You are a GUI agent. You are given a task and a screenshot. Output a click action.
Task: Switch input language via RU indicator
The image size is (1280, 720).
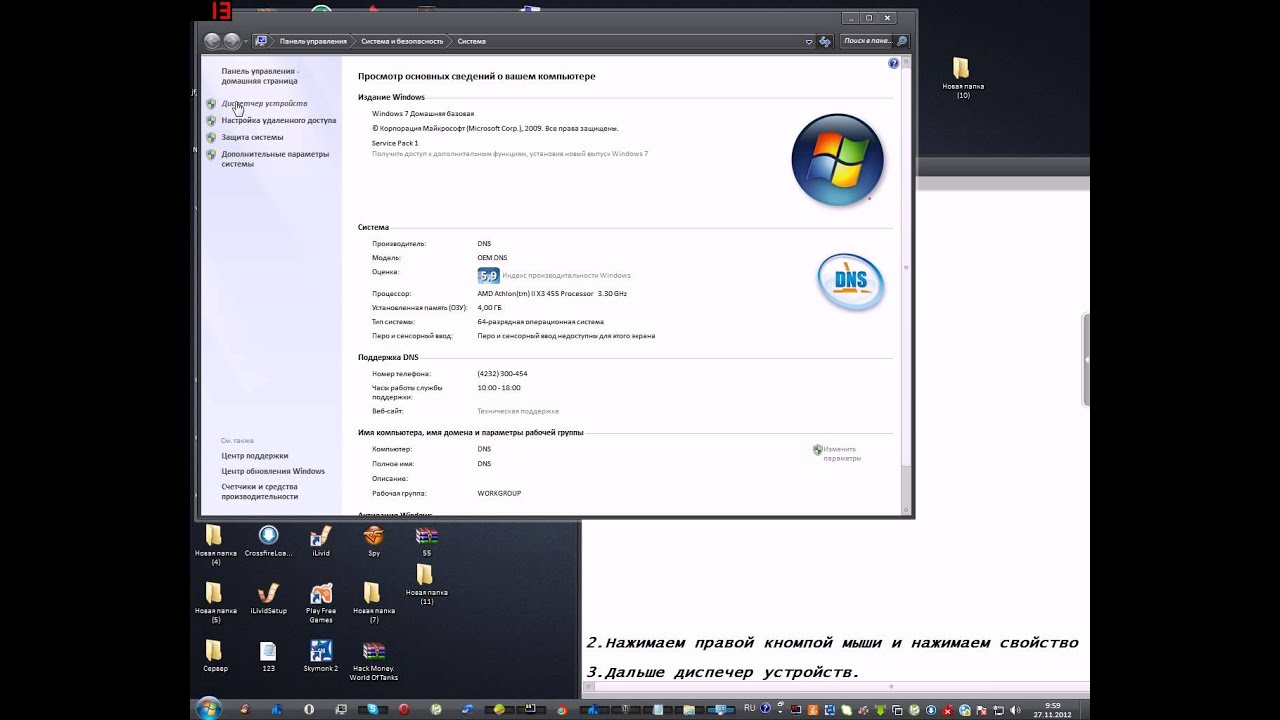[x=750, y=708]
